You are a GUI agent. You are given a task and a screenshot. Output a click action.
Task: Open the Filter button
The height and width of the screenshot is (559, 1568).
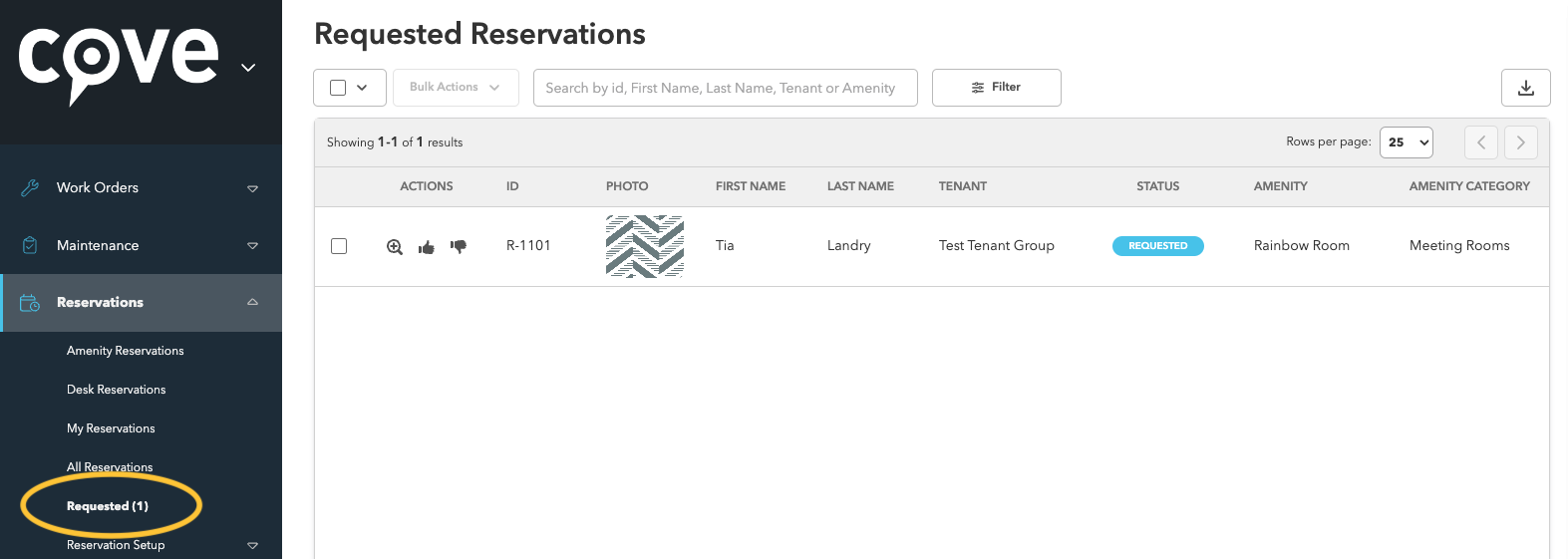[996, 88]
